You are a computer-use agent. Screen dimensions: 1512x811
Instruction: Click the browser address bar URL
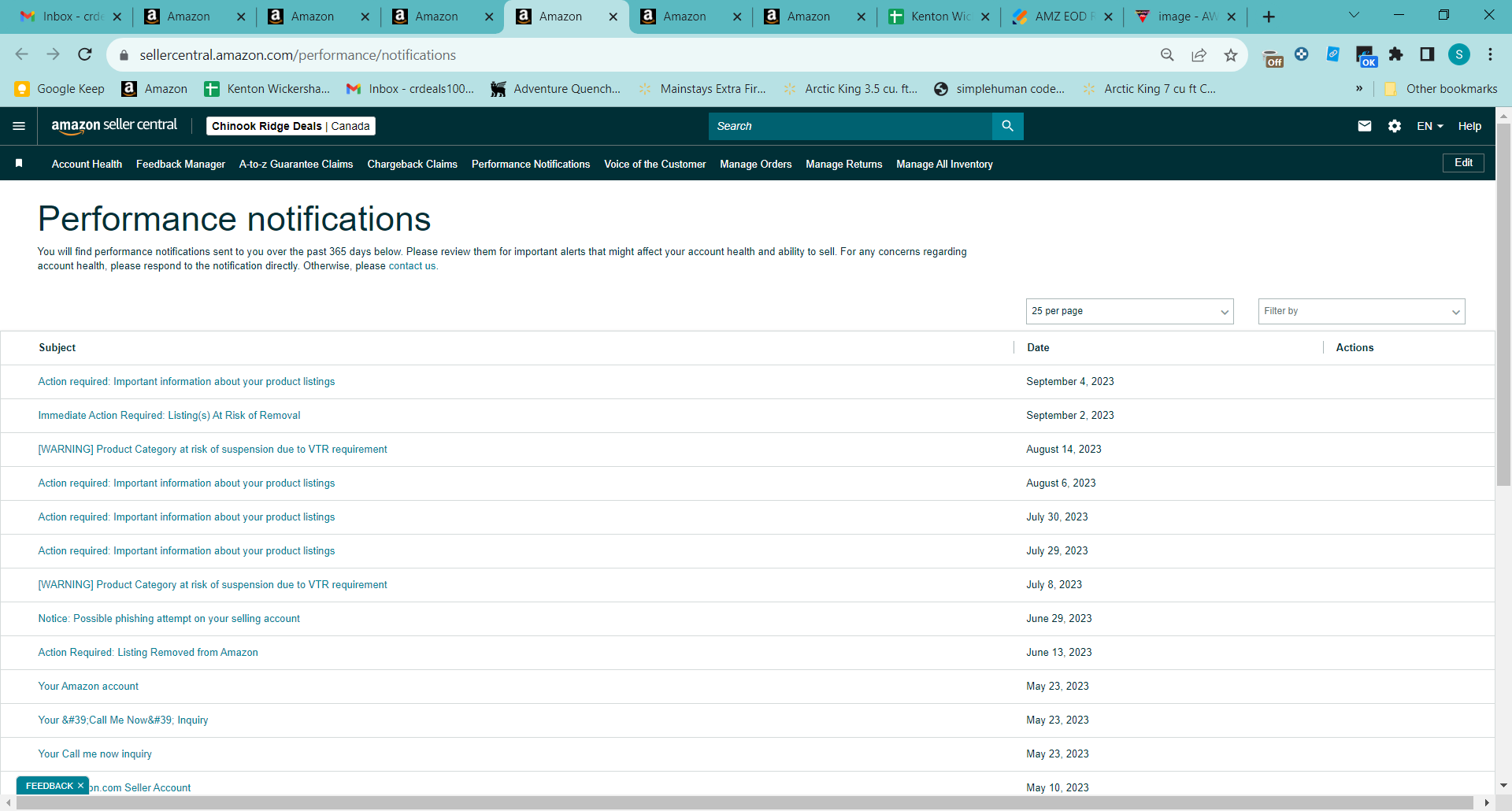(x=298, y=55)
